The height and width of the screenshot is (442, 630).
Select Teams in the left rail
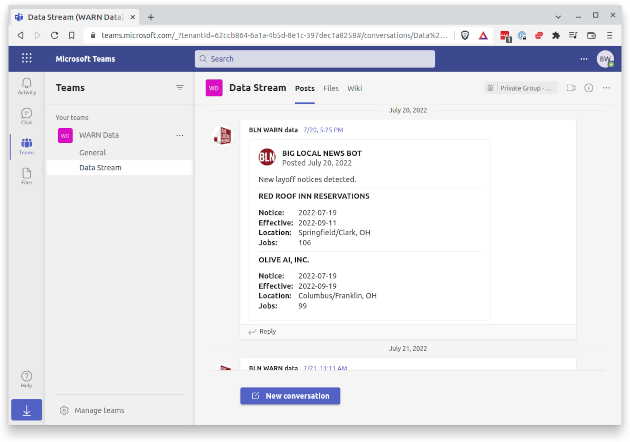click(x=27, y=146)
